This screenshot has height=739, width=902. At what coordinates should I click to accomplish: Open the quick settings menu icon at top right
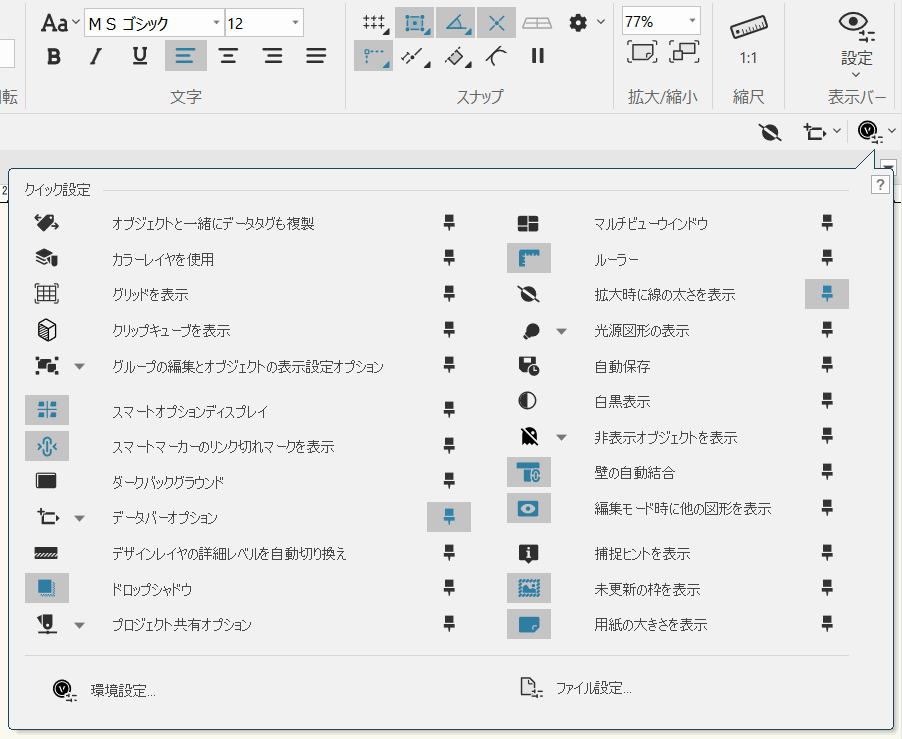point(869,132)
